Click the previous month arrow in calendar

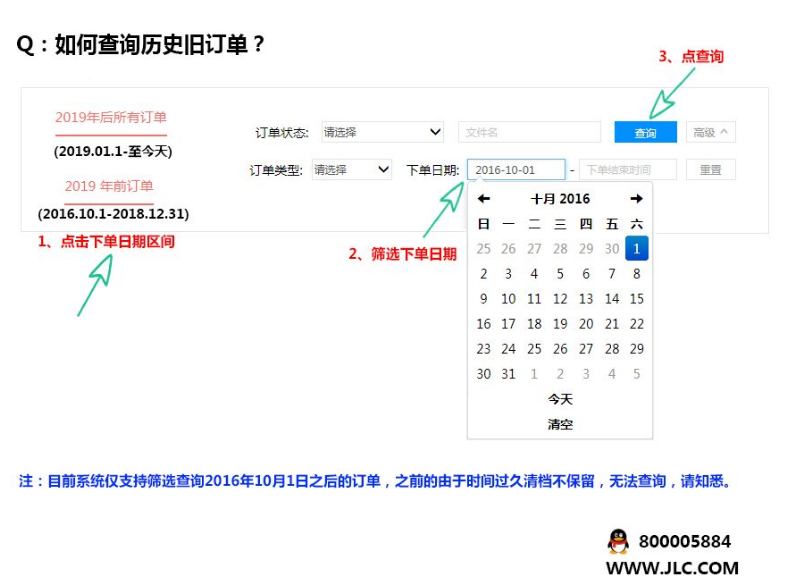click(484, 199)
